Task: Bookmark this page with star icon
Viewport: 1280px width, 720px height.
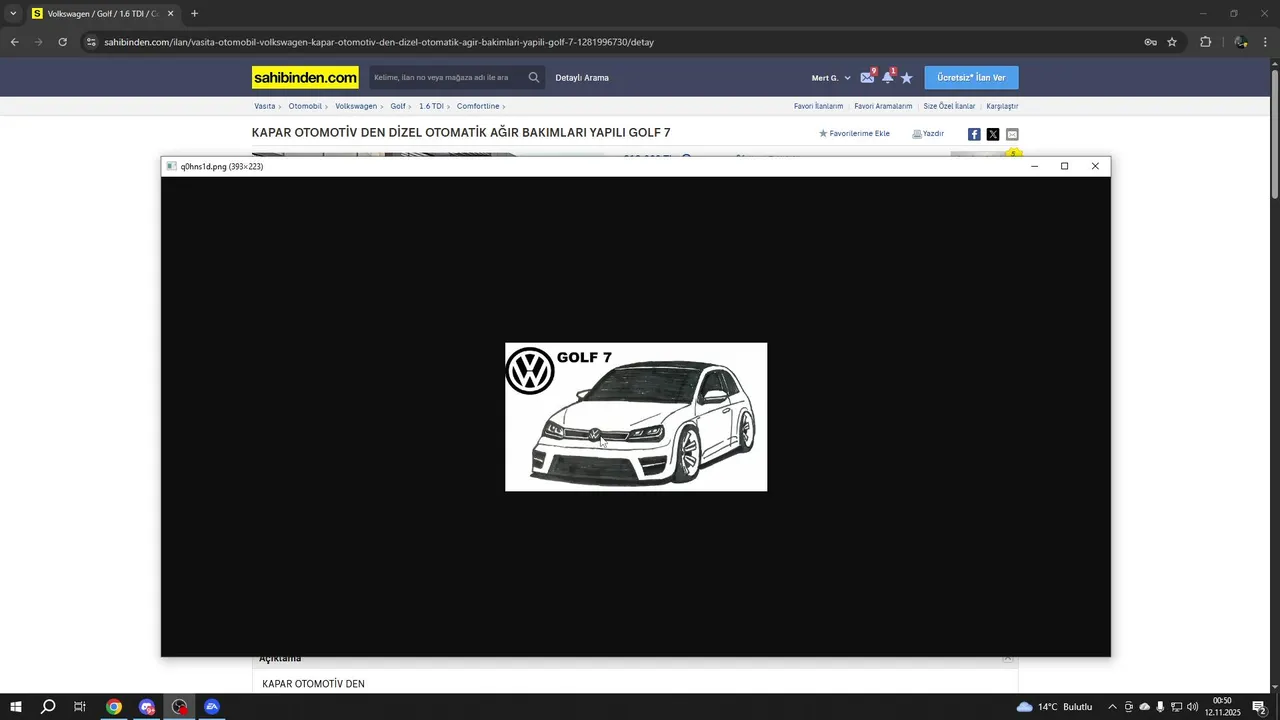Action: pyautogui.click(x=1172, y=42)
